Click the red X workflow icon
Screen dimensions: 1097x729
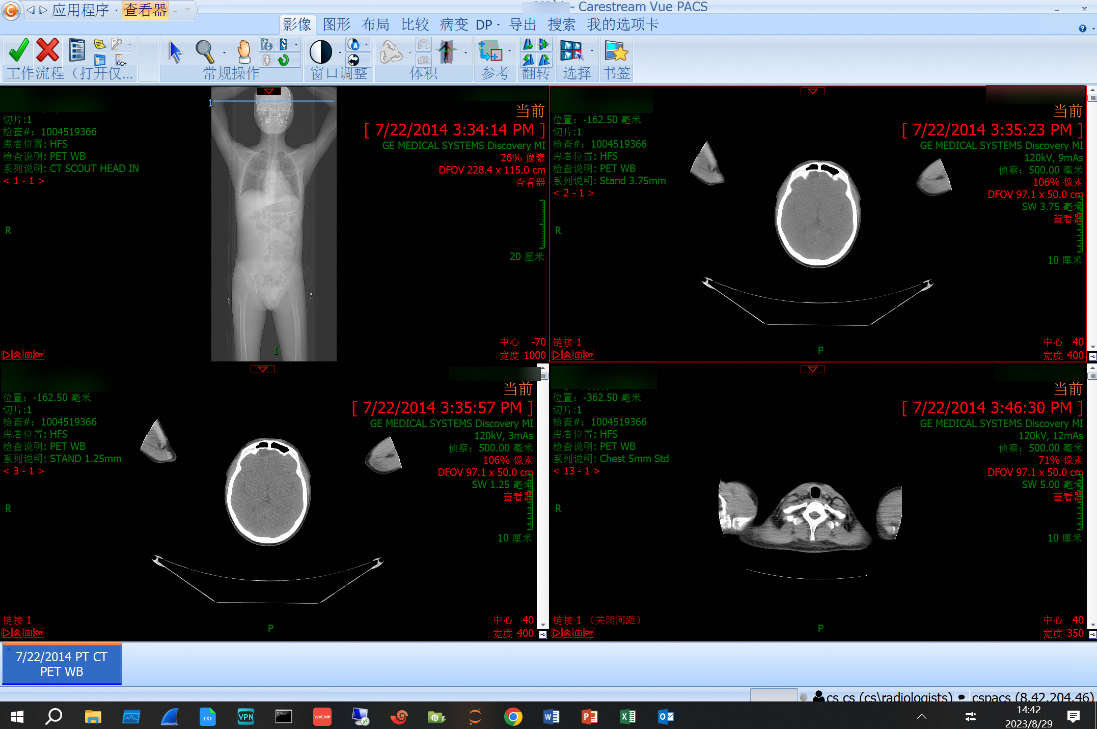click(48, 50)
